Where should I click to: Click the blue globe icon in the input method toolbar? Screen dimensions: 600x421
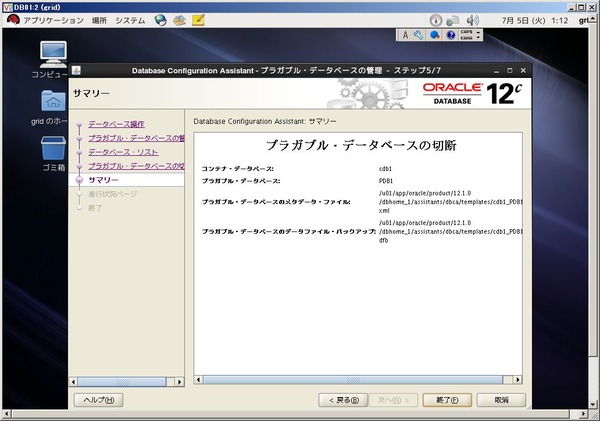[x=435, y=35]
